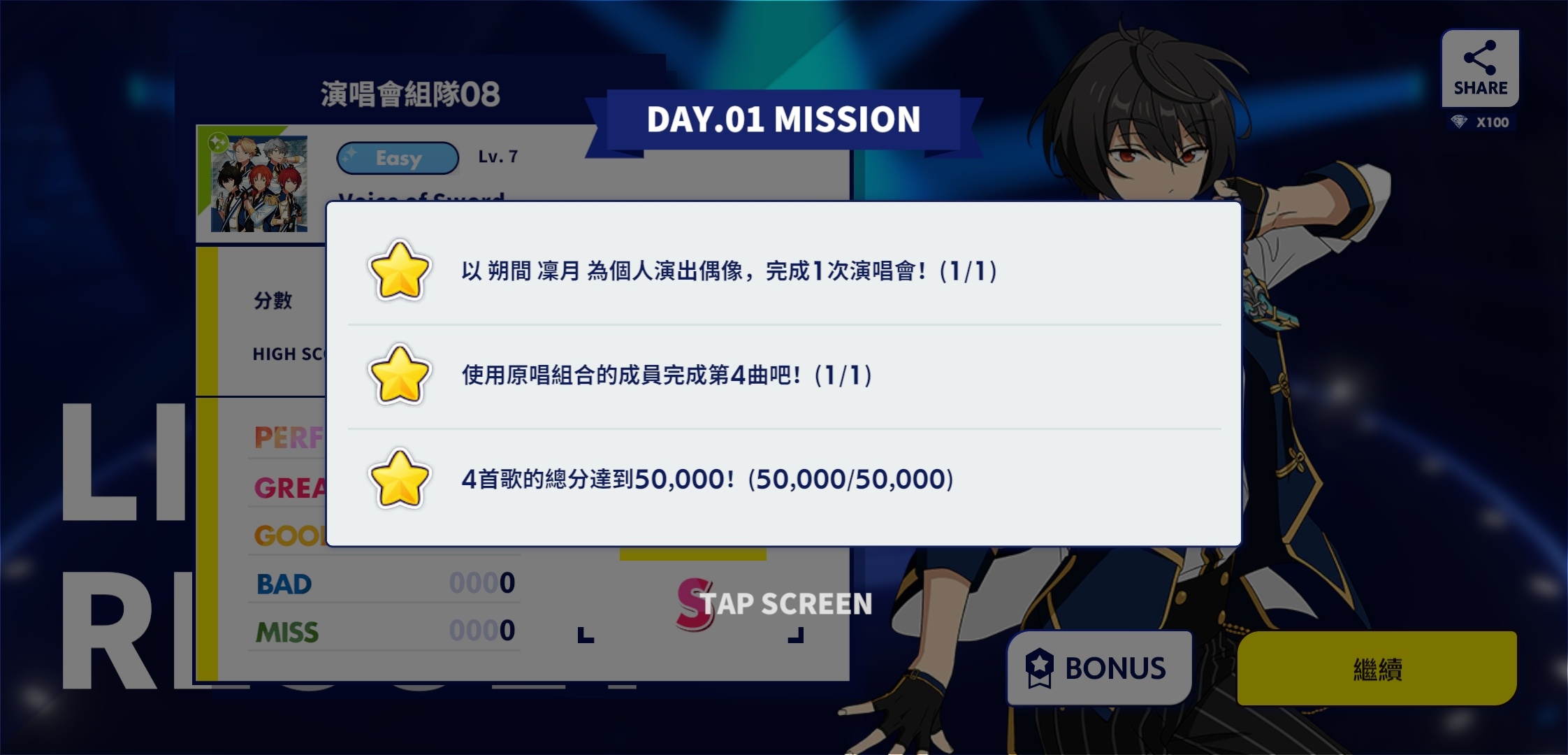This screenshot has width=1568, height=755.
Task: Select the 50,000 total score mission row
Action: [x=784, y=480]
